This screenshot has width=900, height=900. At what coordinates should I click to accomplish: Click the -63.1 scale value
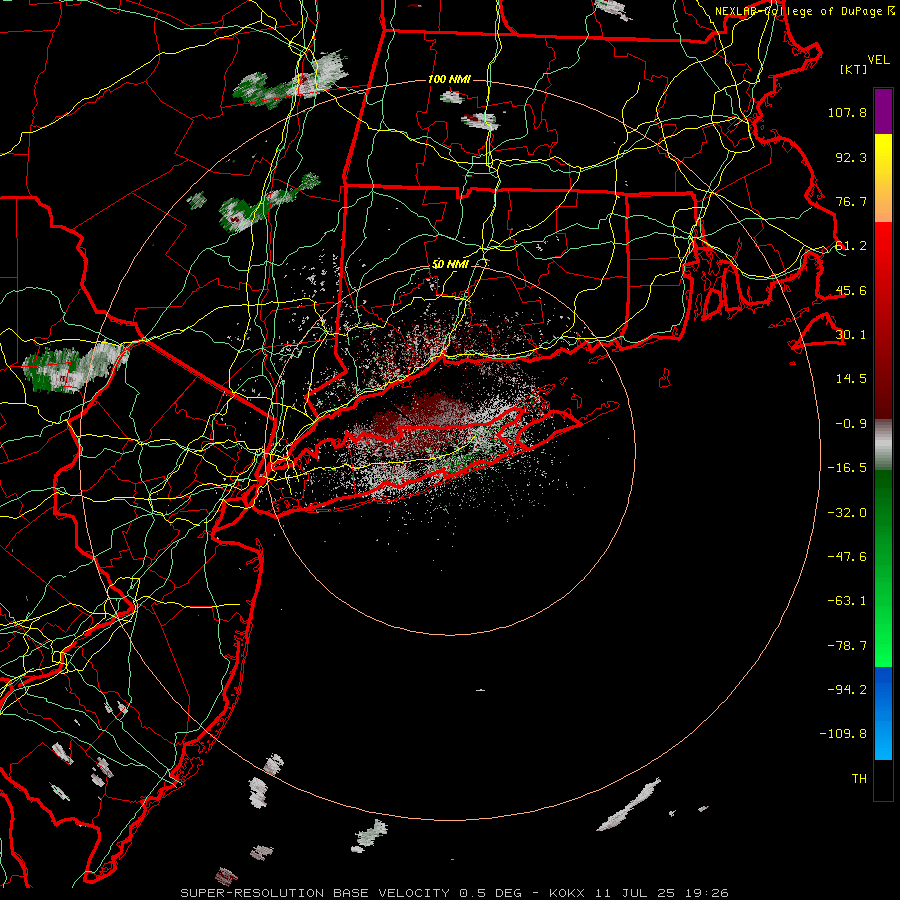point(847,601)
